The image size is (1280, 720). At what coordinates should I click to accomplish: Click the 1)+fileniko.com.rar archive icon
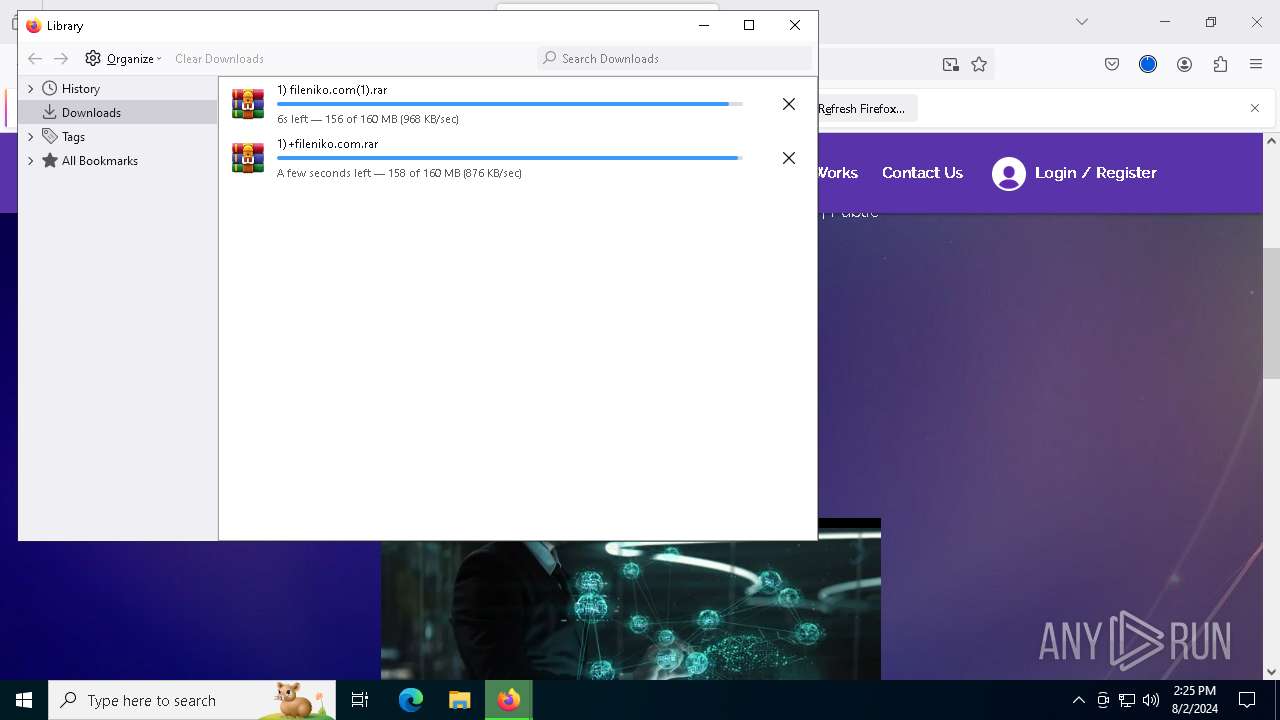coord(248,158)
